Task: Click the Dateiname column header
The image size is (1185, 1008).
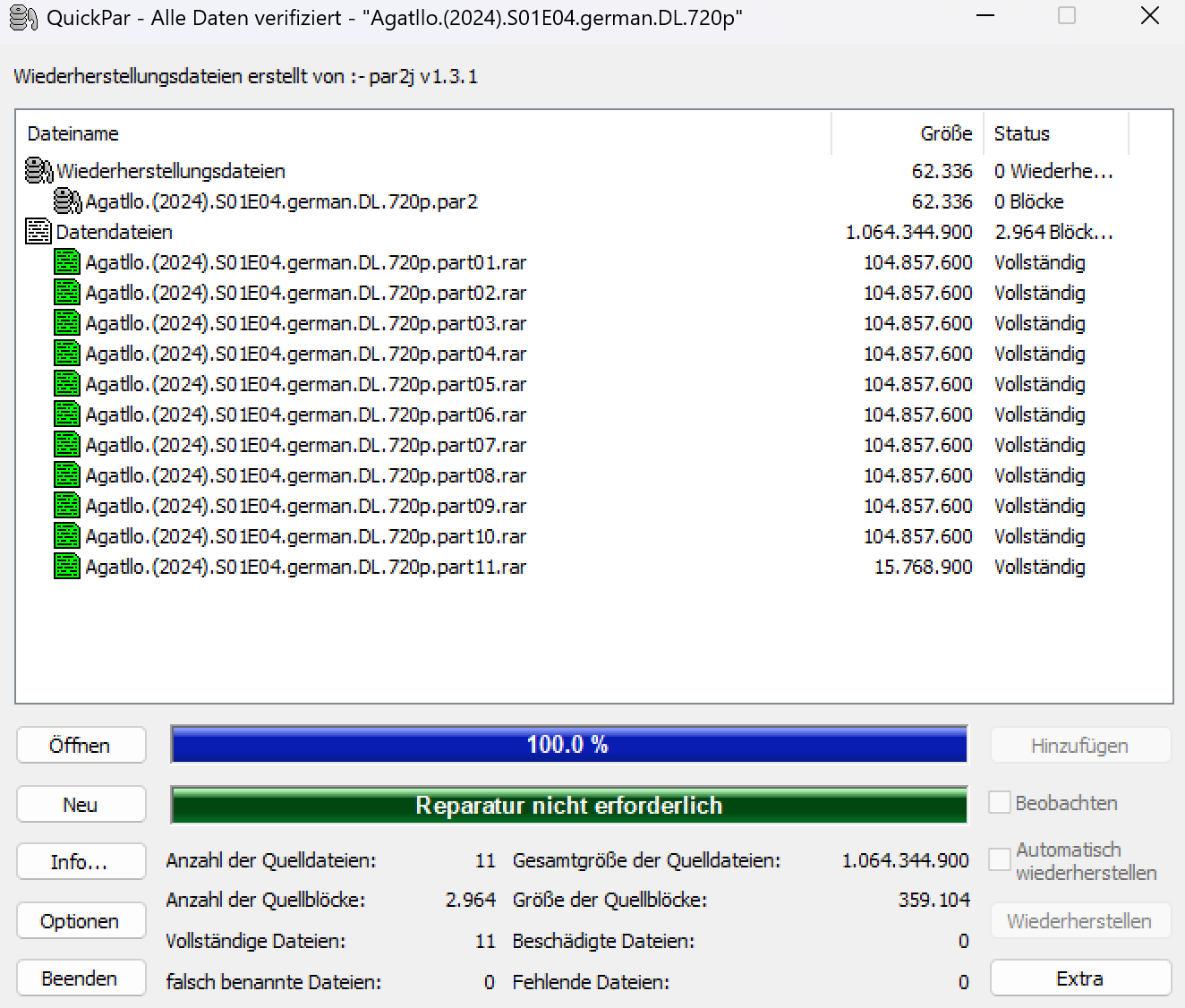Action: click(x=424, y=133)
